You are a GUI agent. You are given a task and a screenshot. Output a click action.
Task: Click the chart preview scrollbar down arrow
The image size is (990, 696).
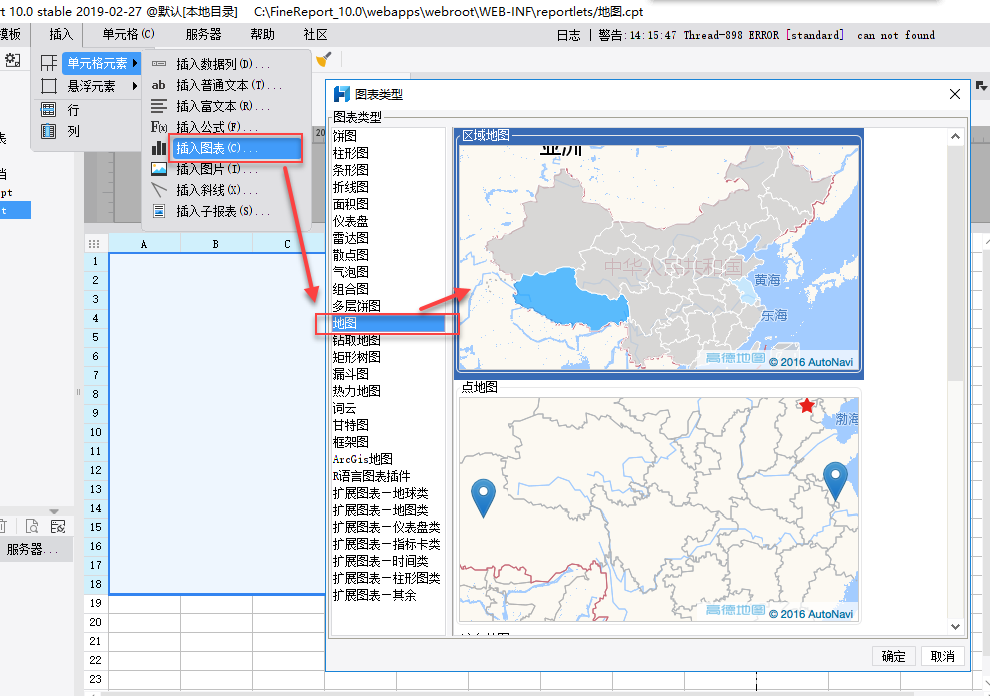pyautogui.click(x=955, y=627)
